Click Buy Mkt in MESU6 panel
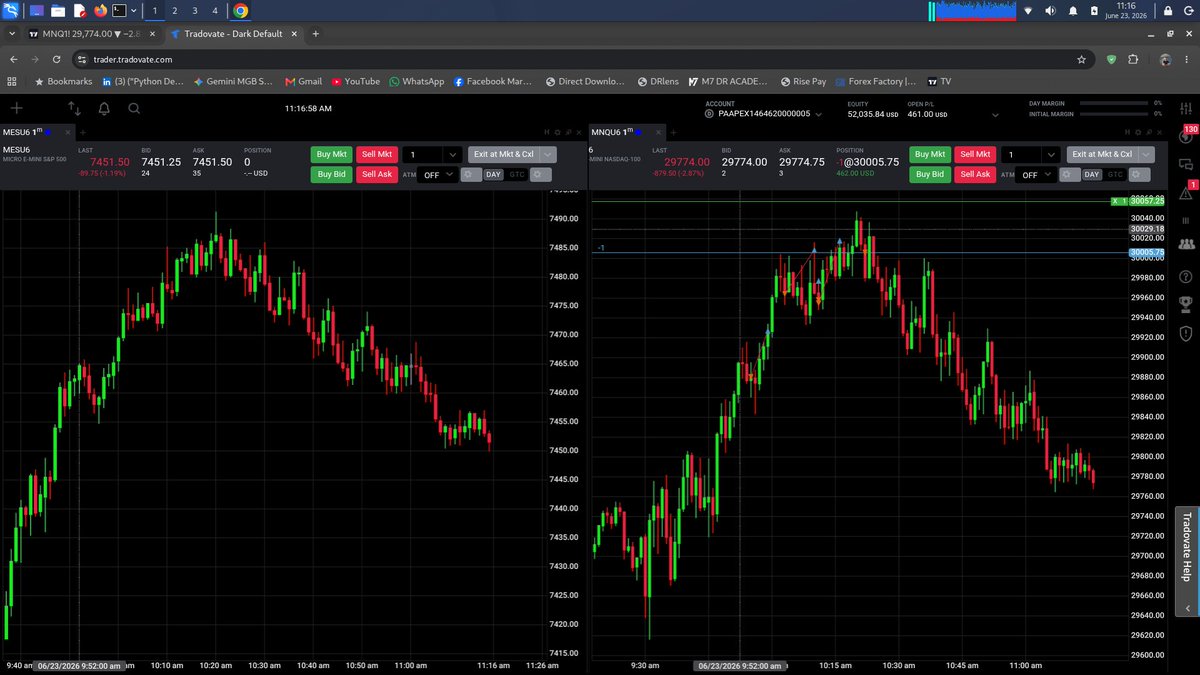1200x675 pixels. click(x=331, y=154)
